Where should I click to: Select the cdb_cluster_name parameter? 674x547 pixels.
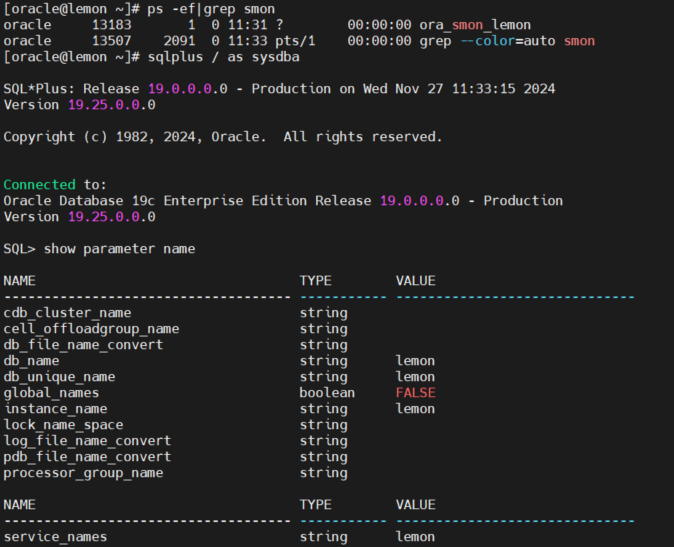[x=67, y=313]
